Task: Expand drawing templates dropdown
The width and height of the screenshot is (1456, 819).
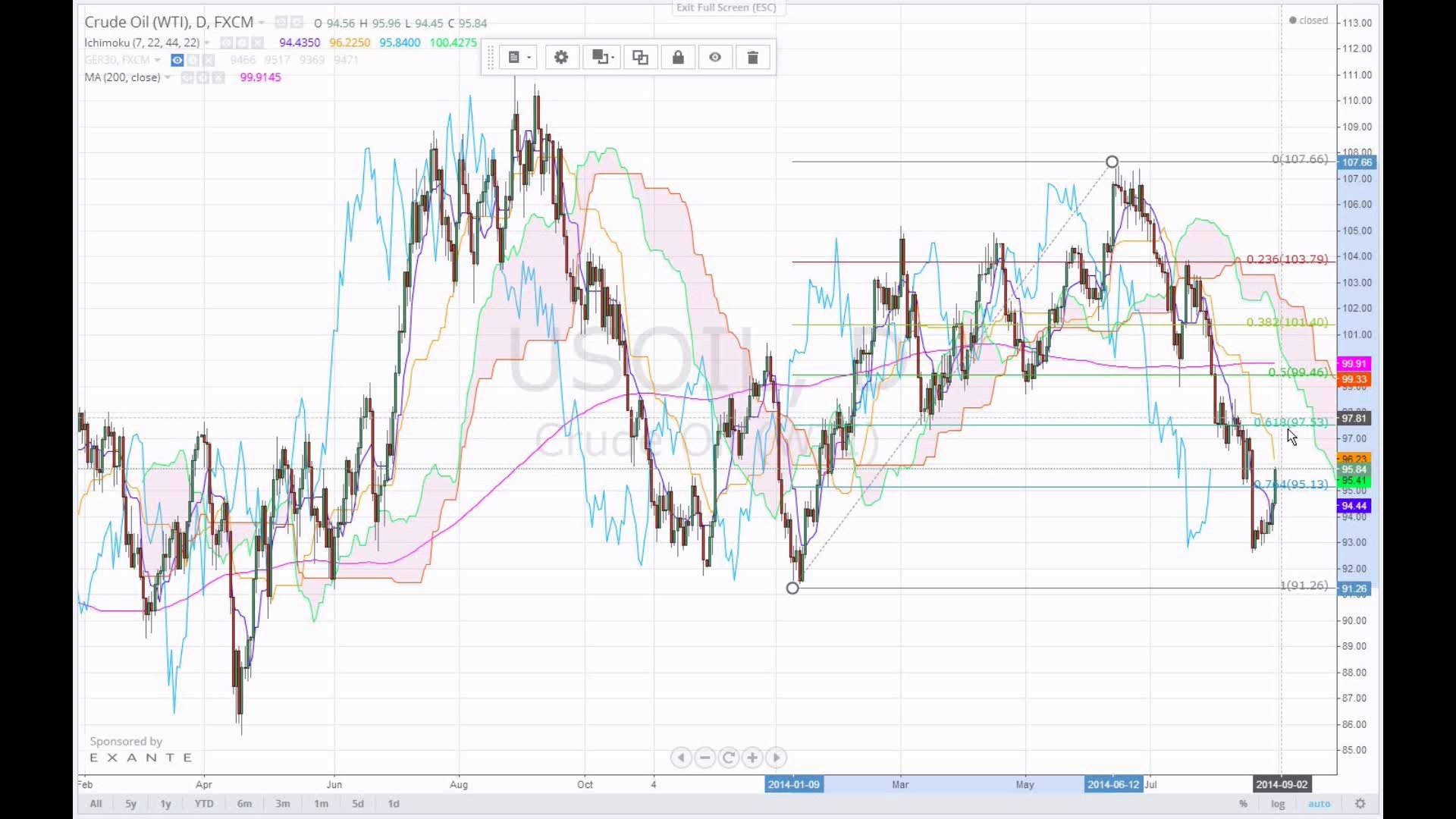Action: 519,58
